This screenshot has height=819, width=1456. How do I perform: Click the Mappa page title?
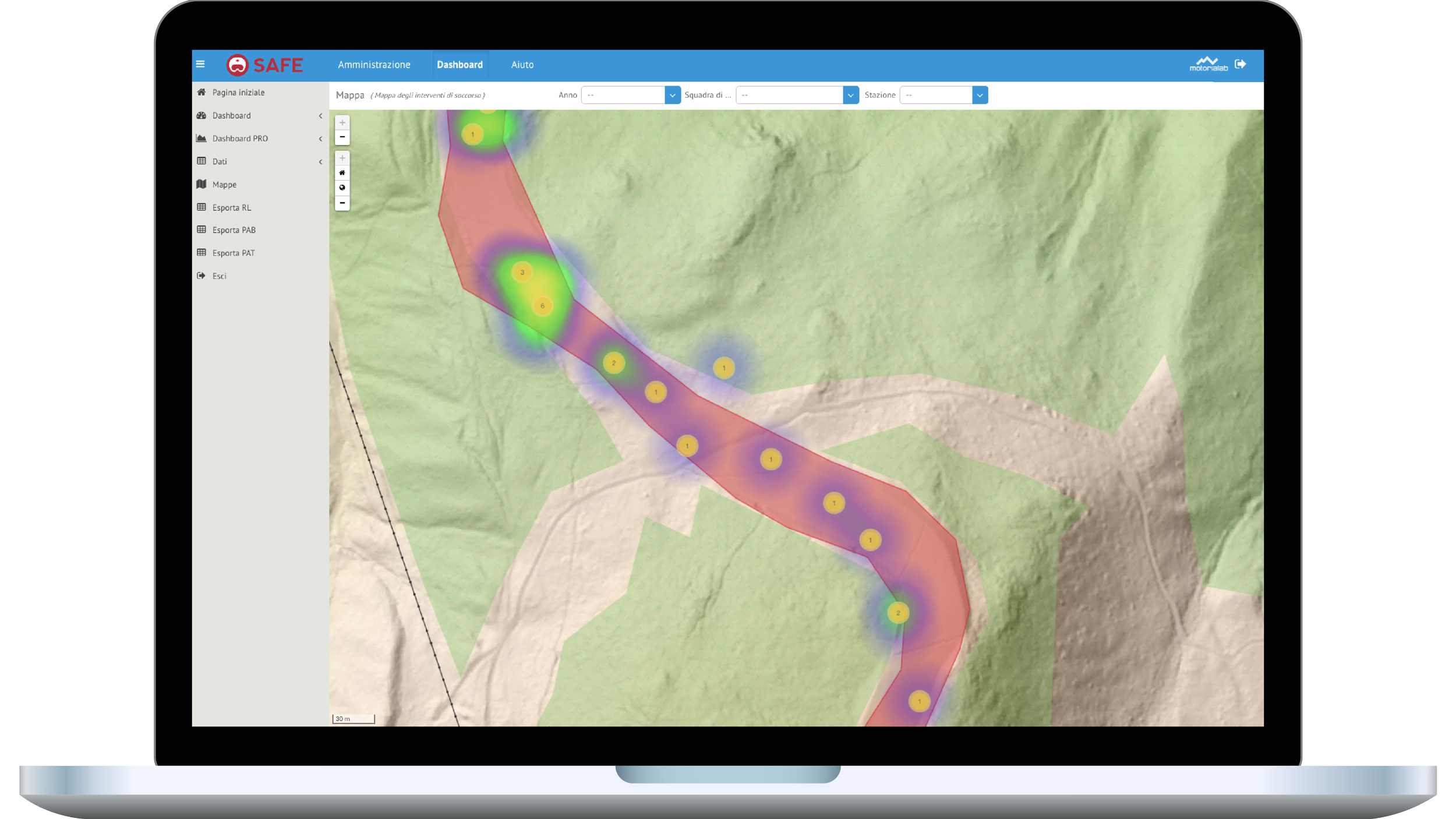tap(350, 95)
